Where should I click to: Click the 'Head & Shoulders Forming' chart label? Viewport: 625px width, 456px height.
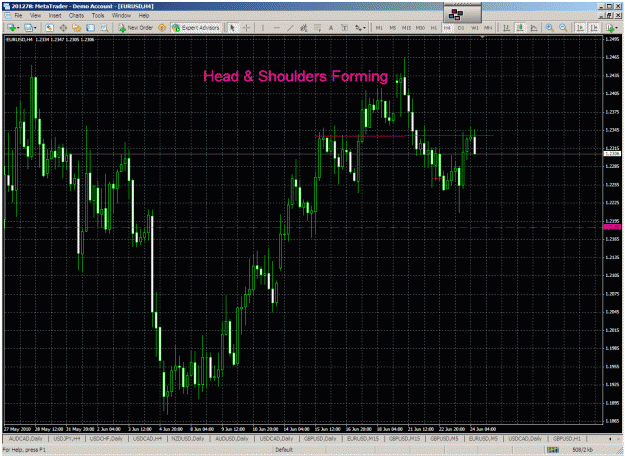click(x=295, y=76)
